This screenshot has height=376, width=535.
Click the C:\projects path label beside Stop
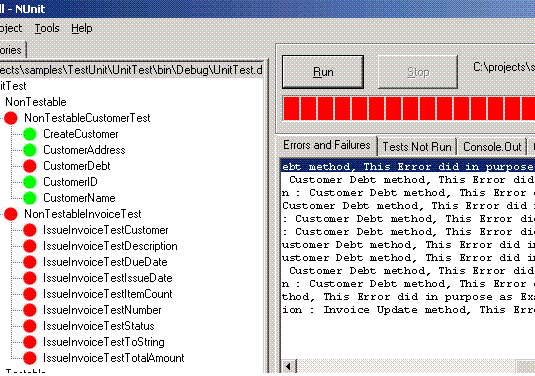(504, 67)
